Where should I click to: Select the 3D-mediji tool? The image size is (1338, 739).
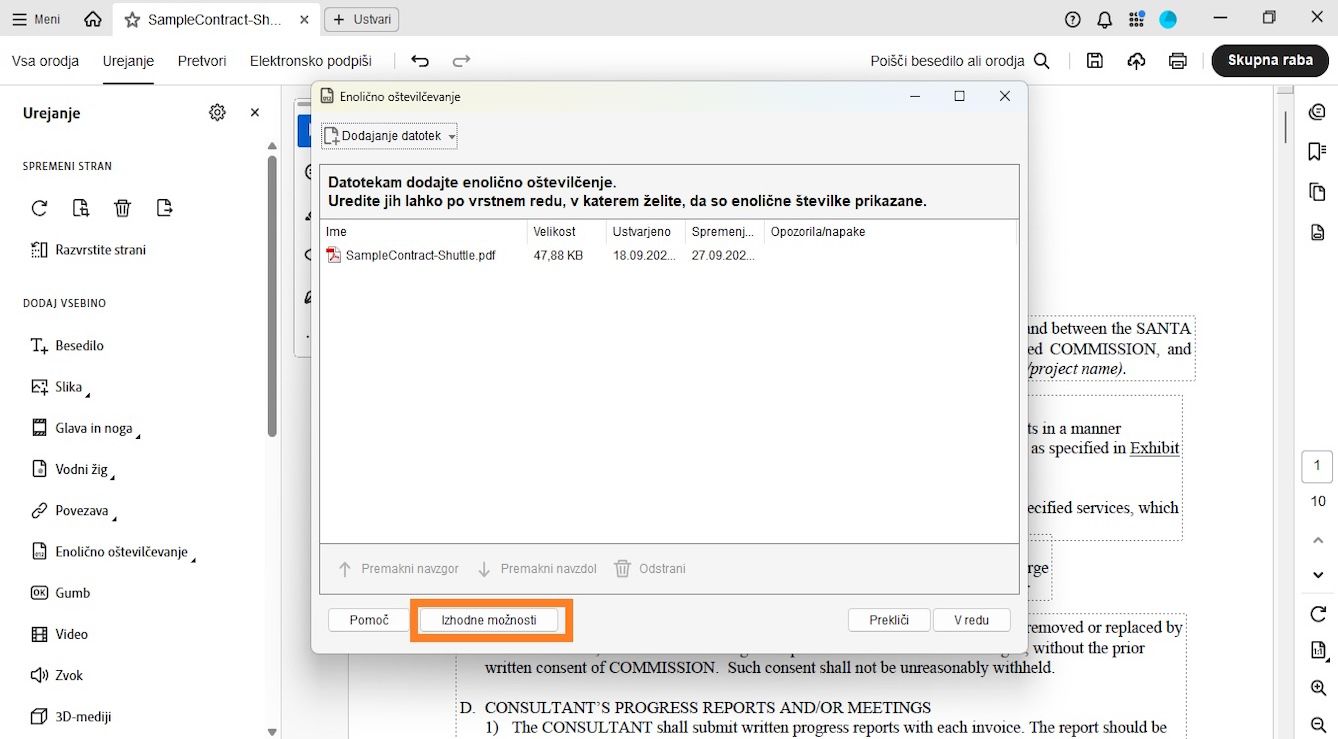coord(70,717)
